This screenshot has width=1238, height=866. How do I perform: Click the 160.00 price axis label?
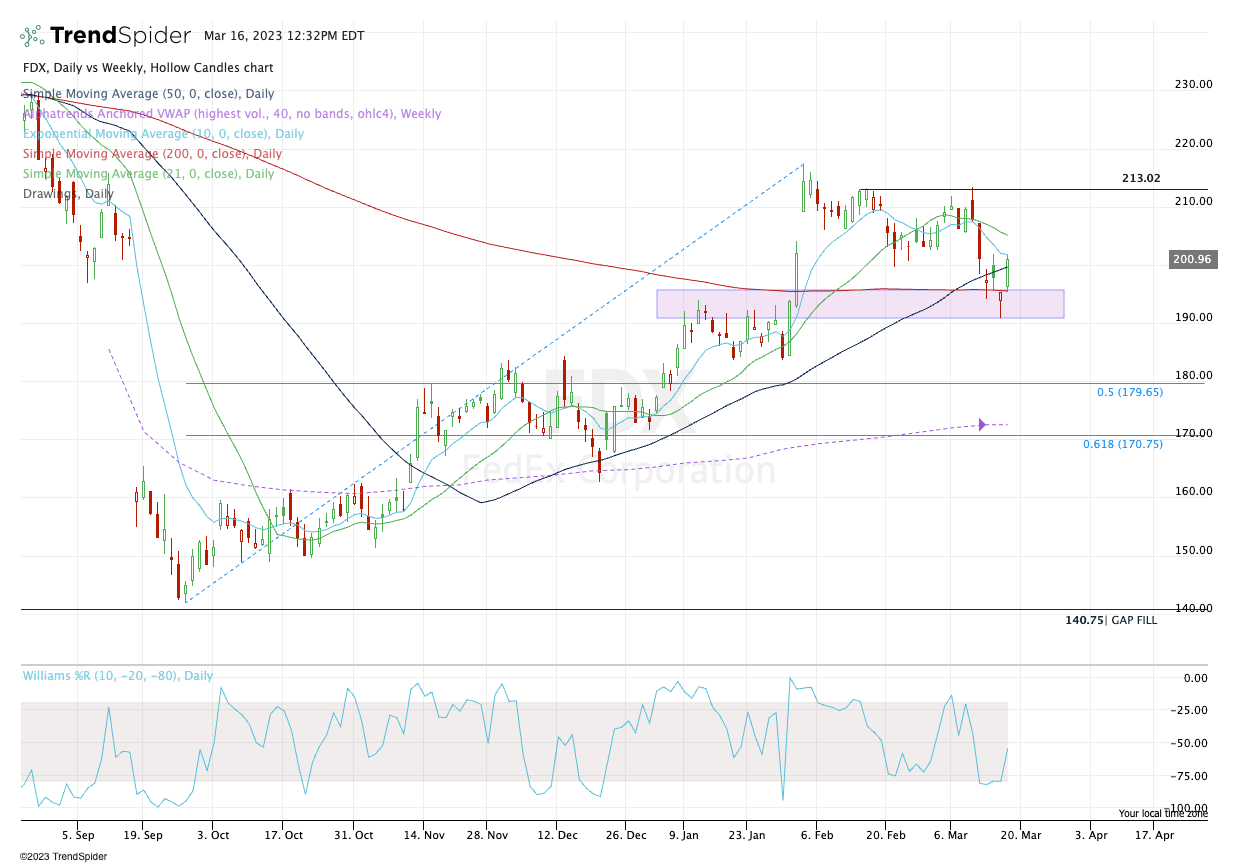tap(1192, 491)
